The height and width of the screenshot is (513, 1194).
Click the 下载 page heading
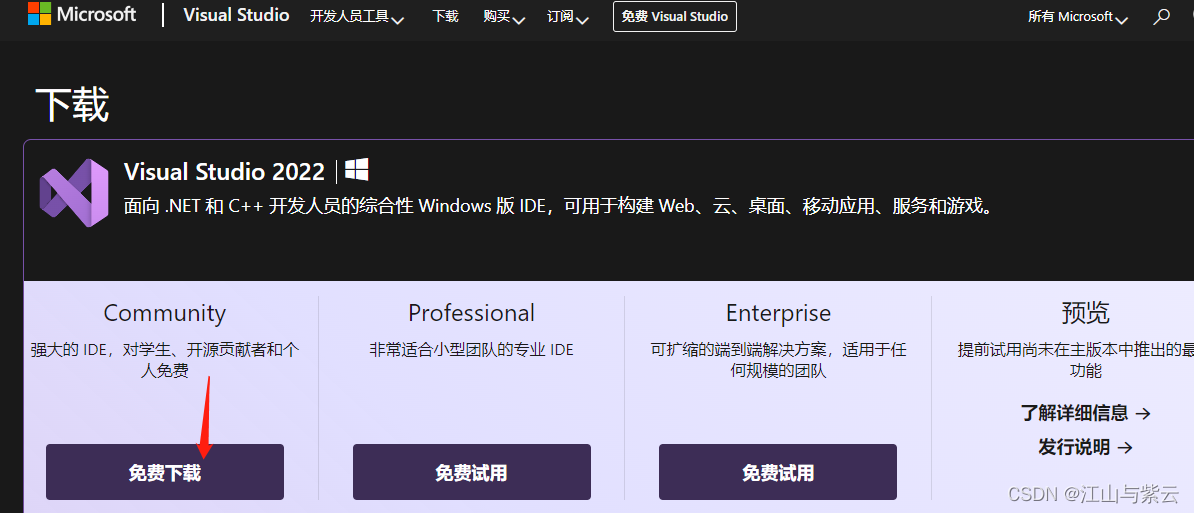(x=72, y=105)
